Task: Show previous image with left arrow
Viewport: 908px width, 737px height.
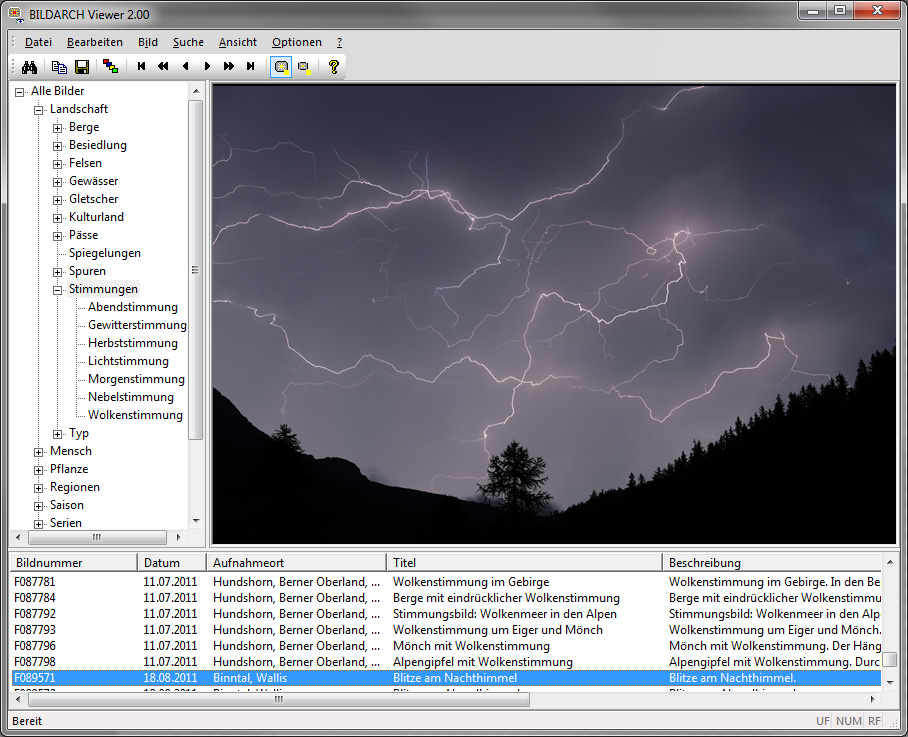Action: pyautogui.click(x=185, y=66)
